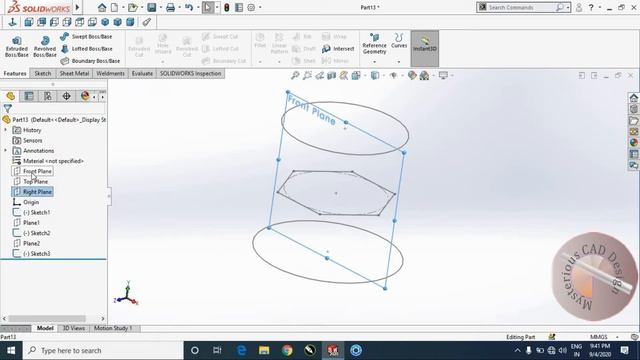This screenshot has height=360, width=640.
Task: Switch to the Weldments tab
Action: click(110, 73)
